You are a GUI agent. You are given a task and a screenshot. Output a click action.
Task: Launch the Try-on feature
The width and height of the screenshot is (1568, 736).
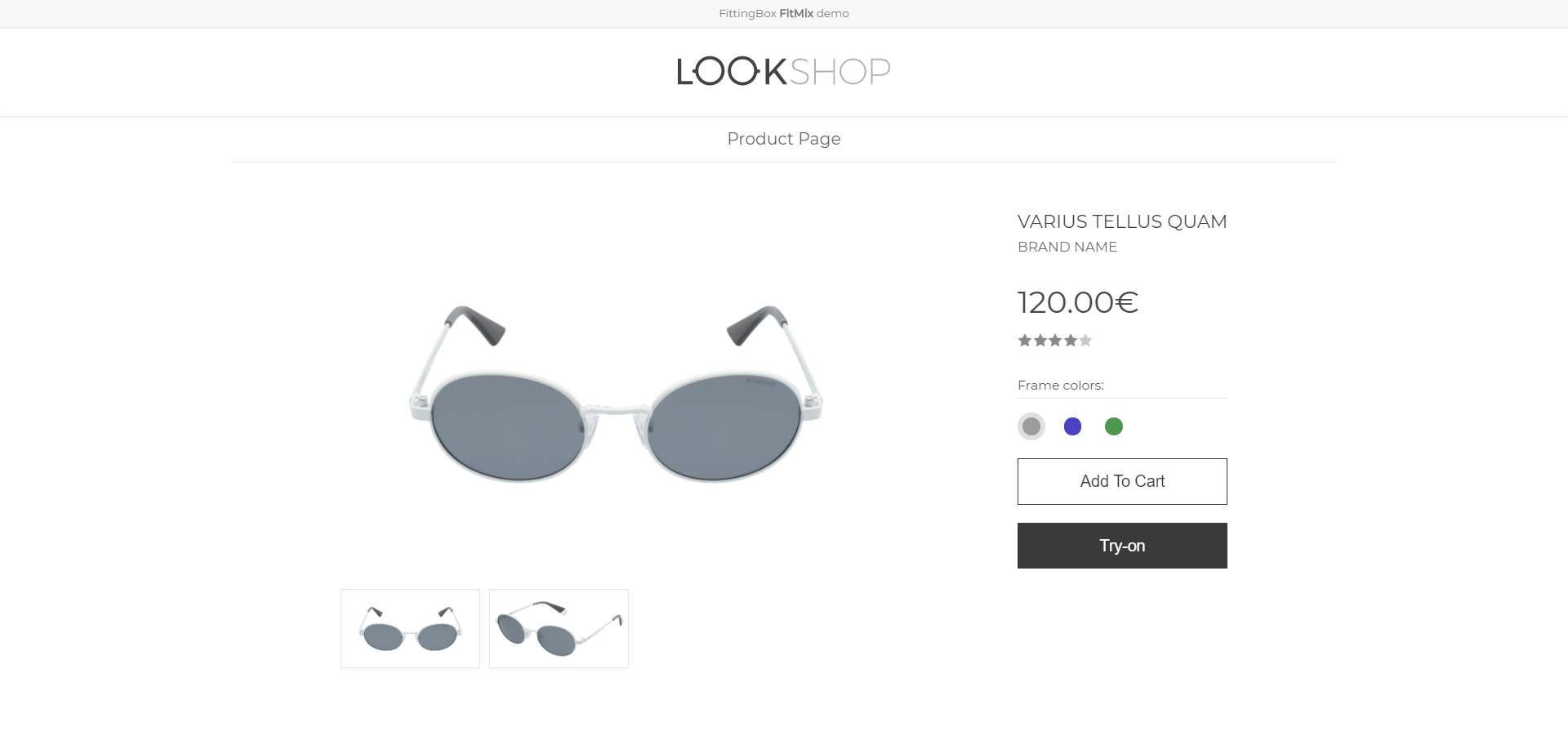[1122, 546]
